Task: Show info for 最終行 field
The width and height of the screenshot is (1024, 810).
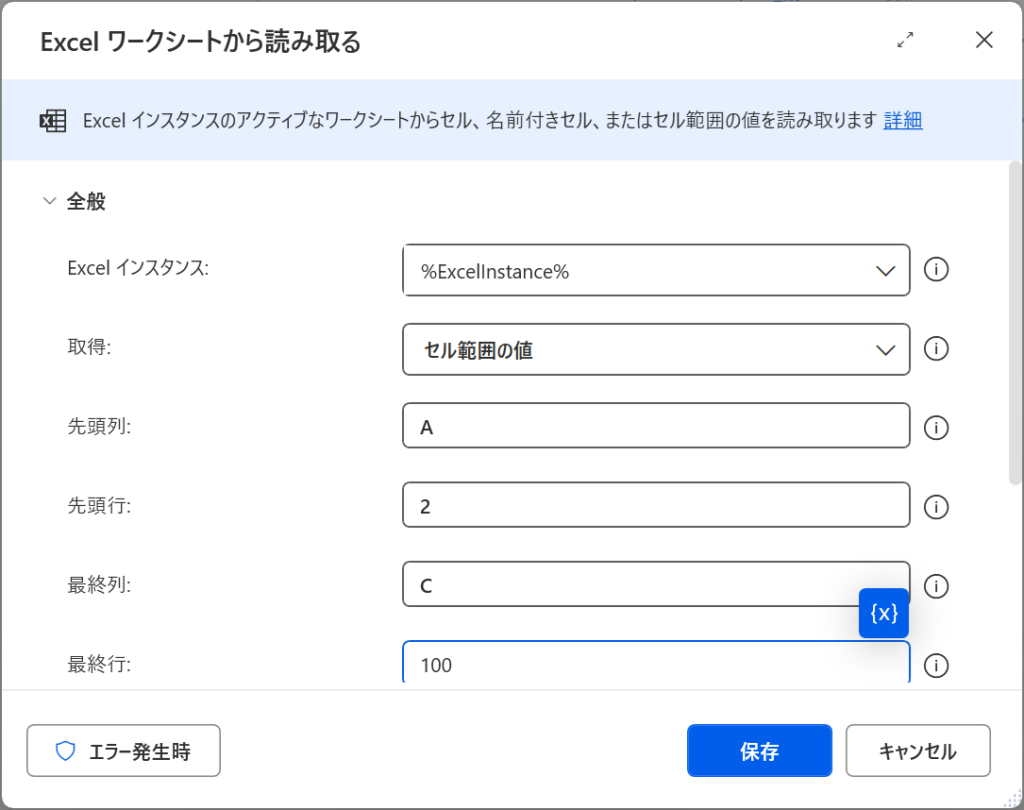Action: (936, 666)
